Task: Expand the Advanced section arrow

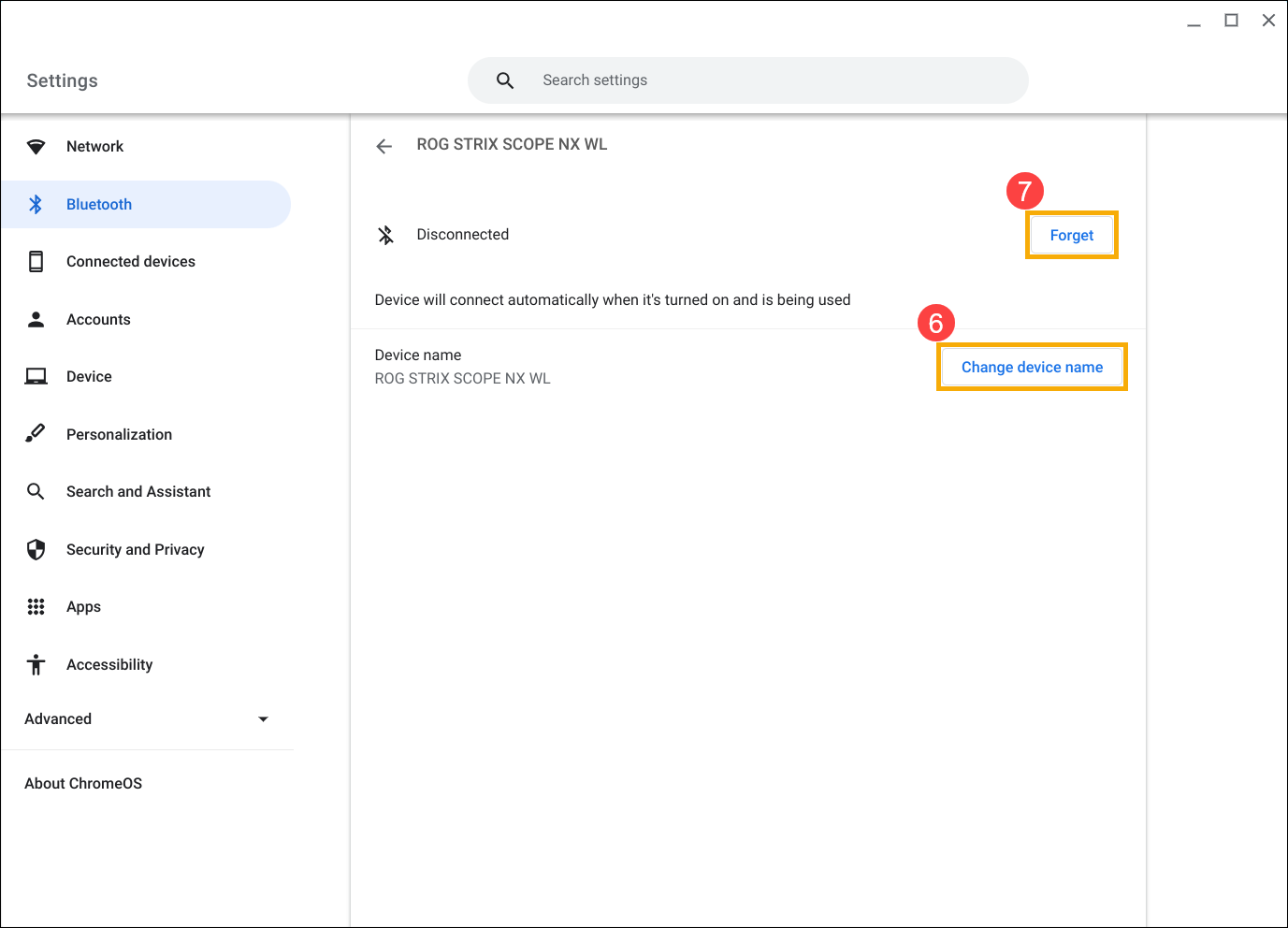Action: coord(263,719)
